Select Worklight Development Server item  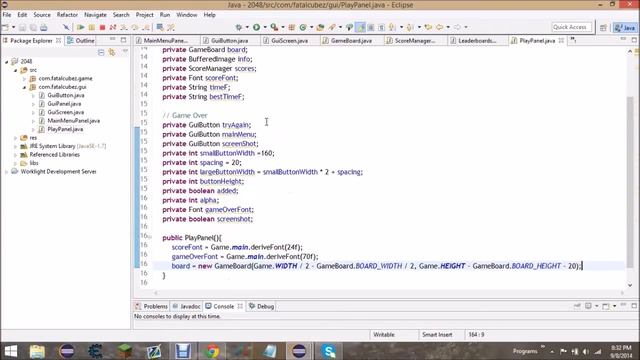point(58,171)
